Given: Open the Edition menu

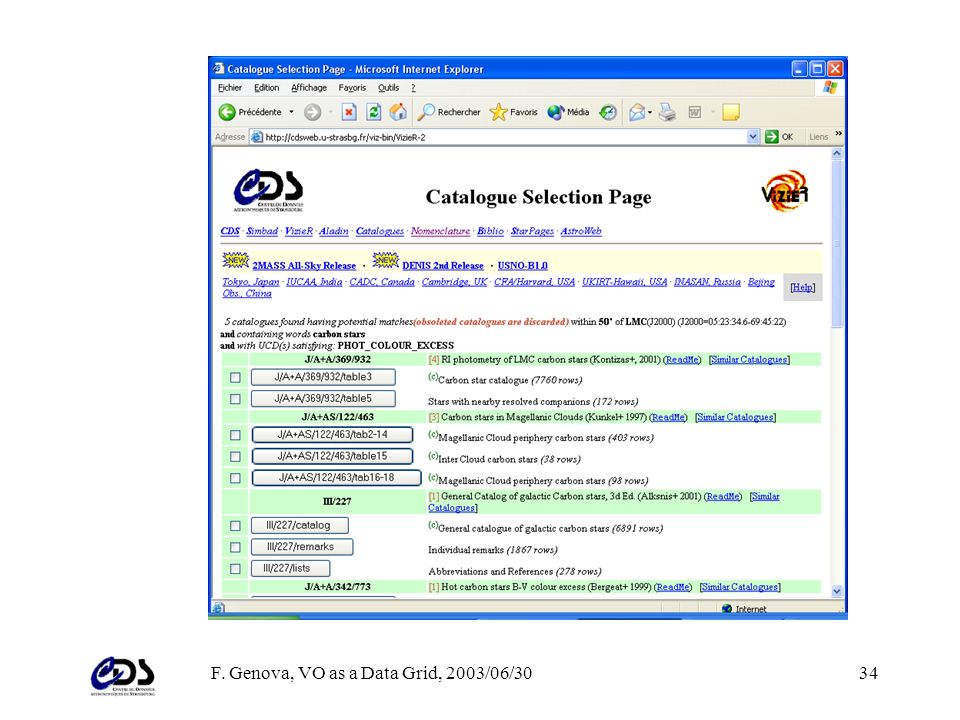Looking at the screenshot, I should pyautogui.click(x=266, y=88).
